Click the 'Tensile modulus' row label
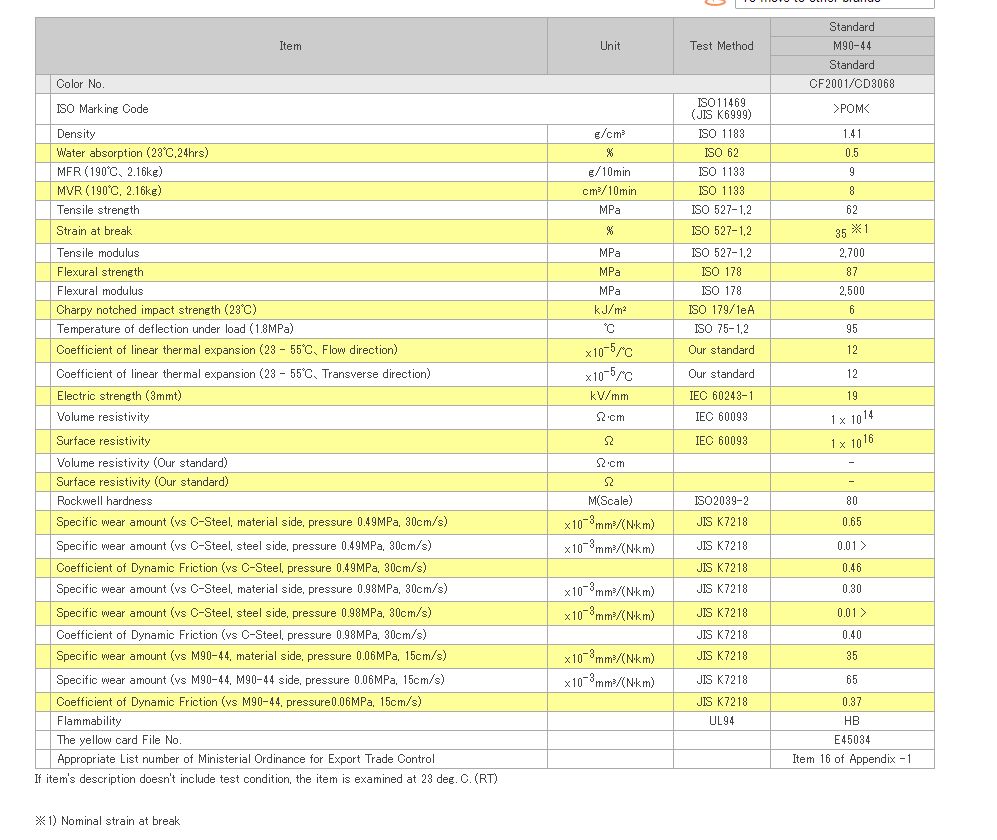This screenshot has width=997, height=840. point(98,253)
